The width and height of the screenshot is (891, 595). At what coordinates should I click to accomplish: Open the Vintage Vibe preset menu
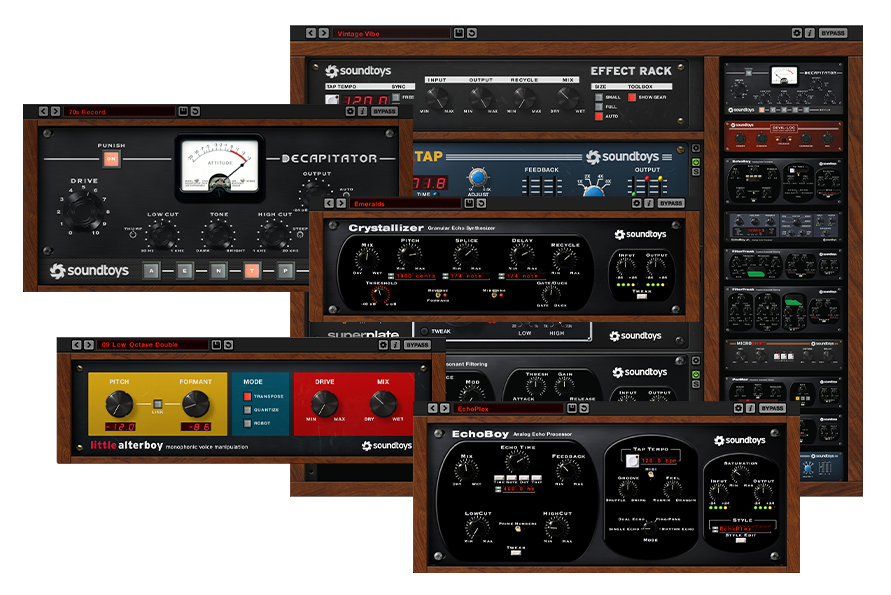[x=392, y=34]
